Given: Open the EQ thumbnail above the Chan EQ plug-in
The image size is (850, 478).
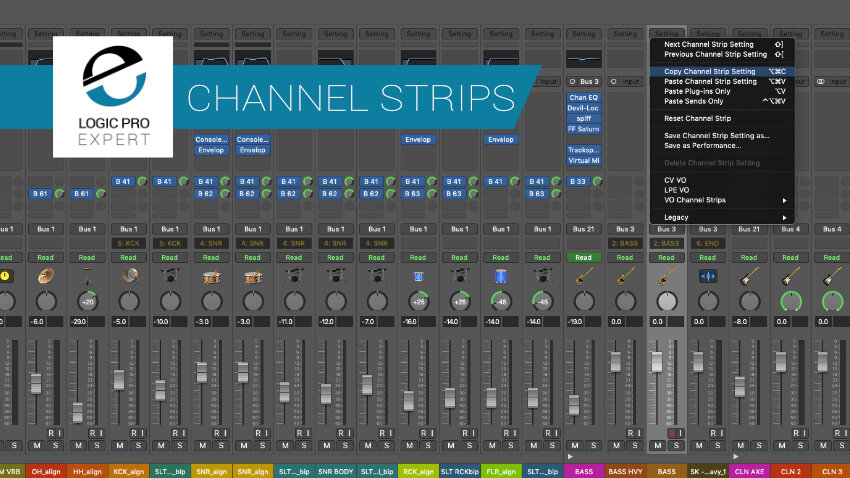Looking at the screenshot, I should (x=583, y=59).
